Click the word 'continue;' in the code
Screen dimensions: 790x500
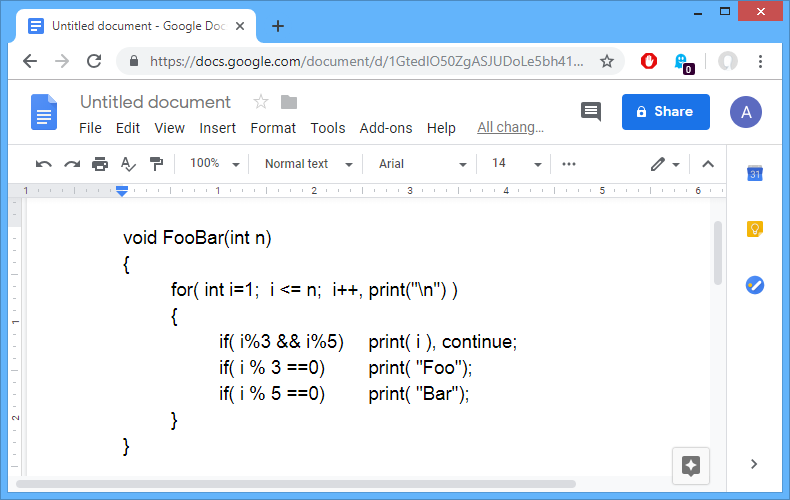tap(479, 342)
